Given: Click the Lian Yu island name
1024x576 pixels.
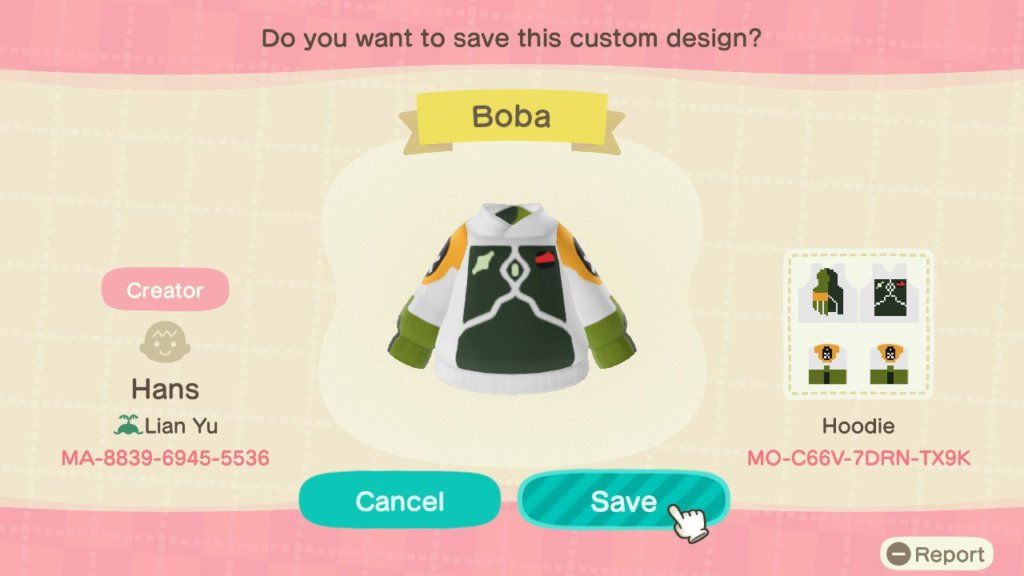Looking at the screenshot, I should [181, 426].
